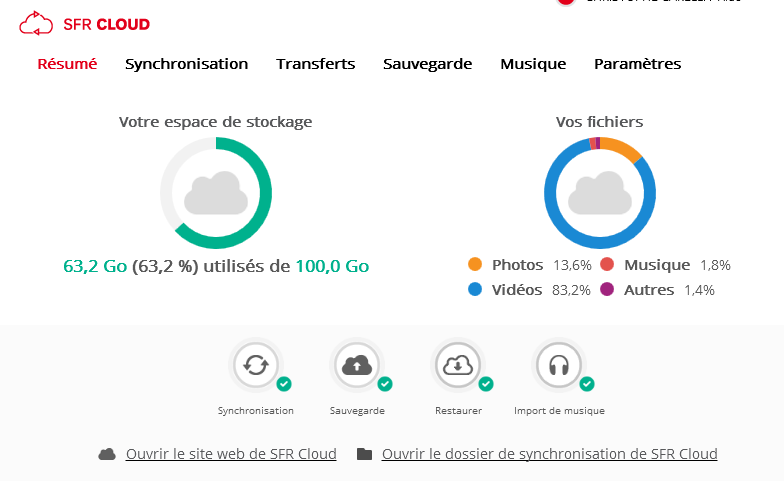Click the Sauvegarde cloud upload icon

tap(356, 366)
